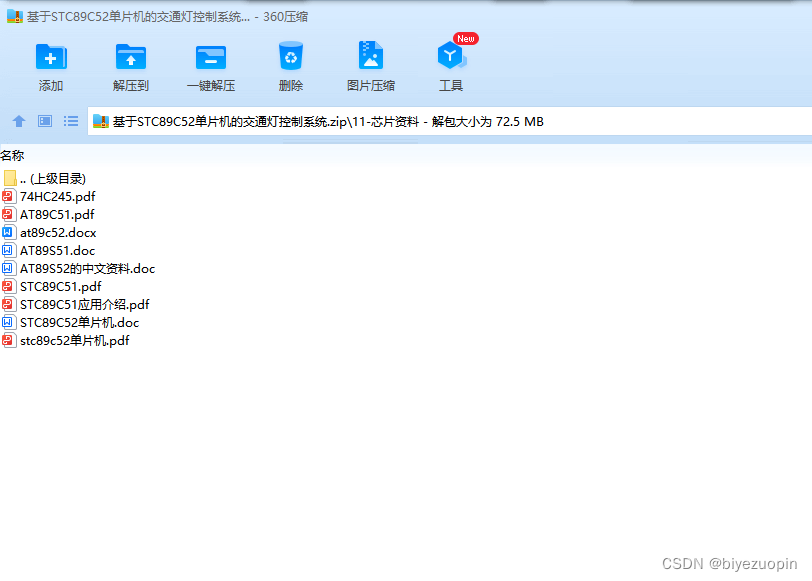
Task: Open the 工具 tools icon
Action: tap(451, 56)
